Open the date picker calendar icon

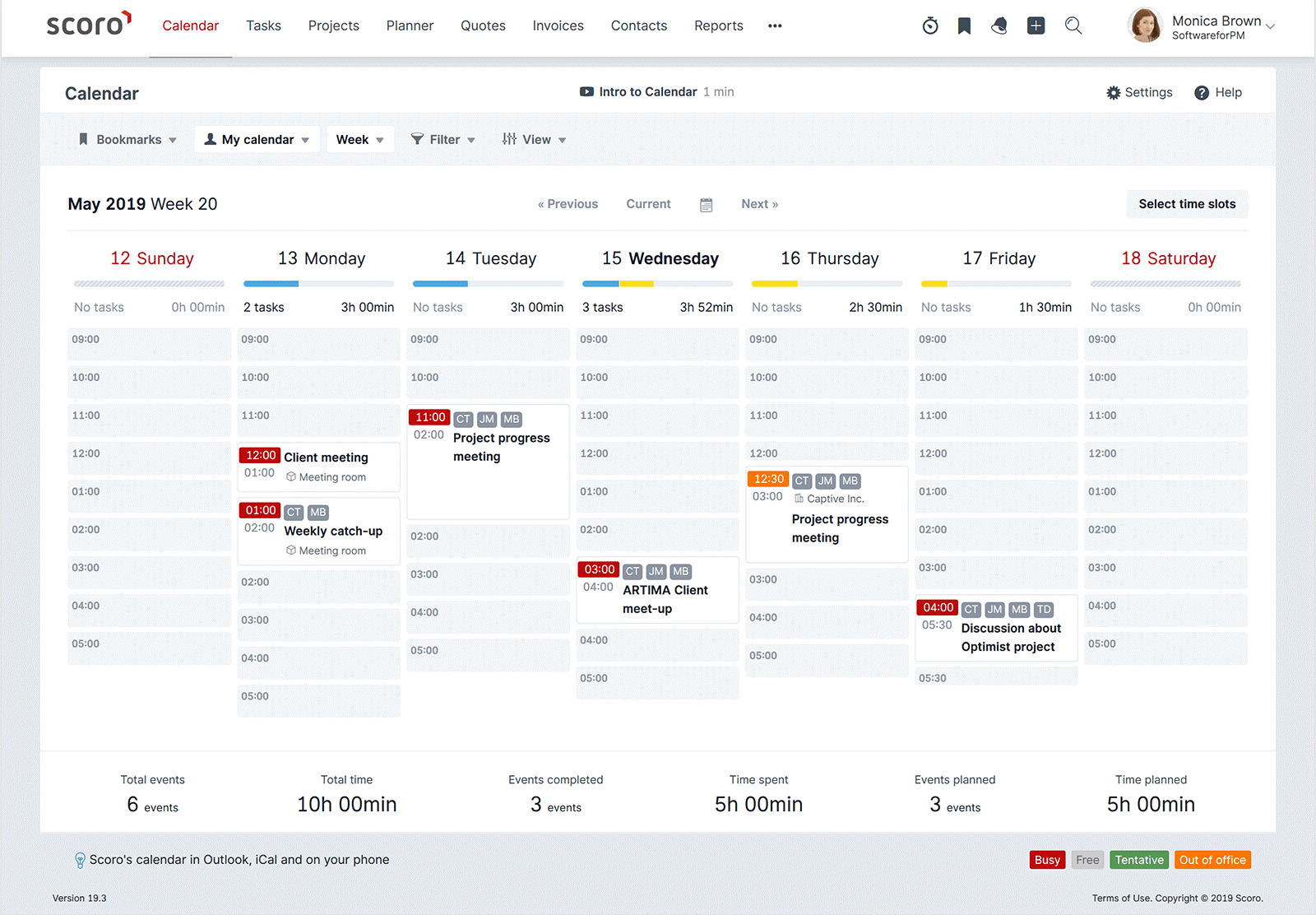click(x=706, y=205)
